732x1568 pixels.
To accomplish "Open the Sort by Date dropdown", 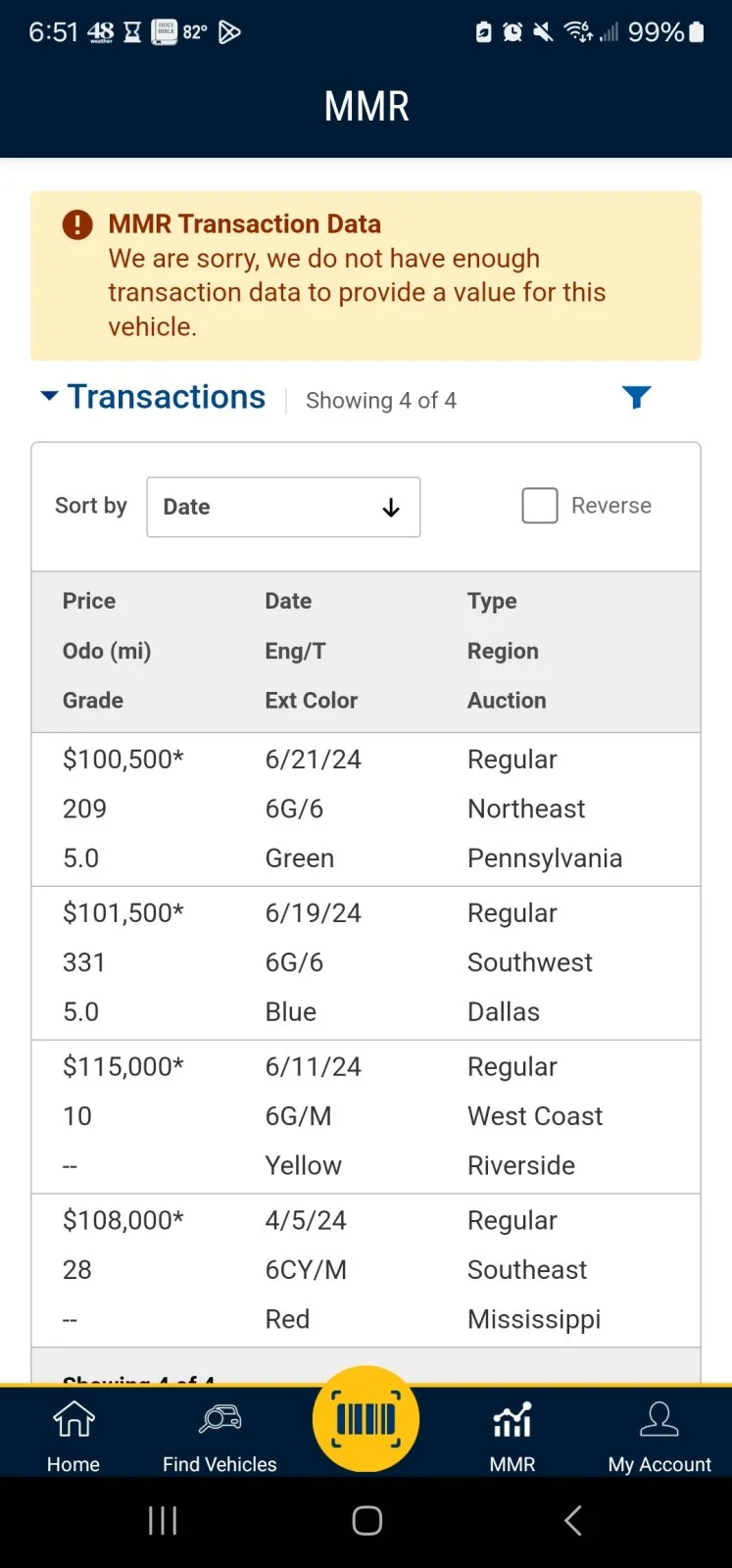I will [283, 507].
